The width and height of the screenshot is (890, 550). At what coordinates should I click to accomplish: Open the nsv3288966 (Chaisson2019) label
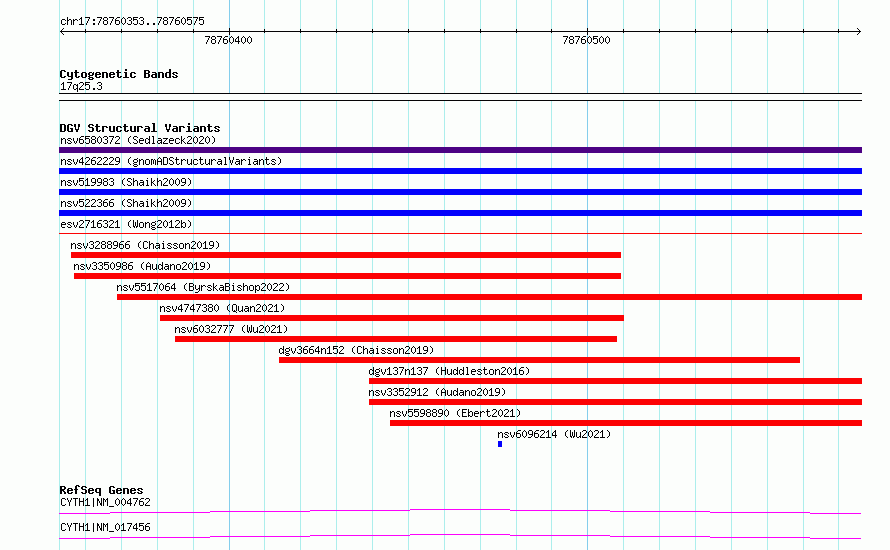click(145, 245)
